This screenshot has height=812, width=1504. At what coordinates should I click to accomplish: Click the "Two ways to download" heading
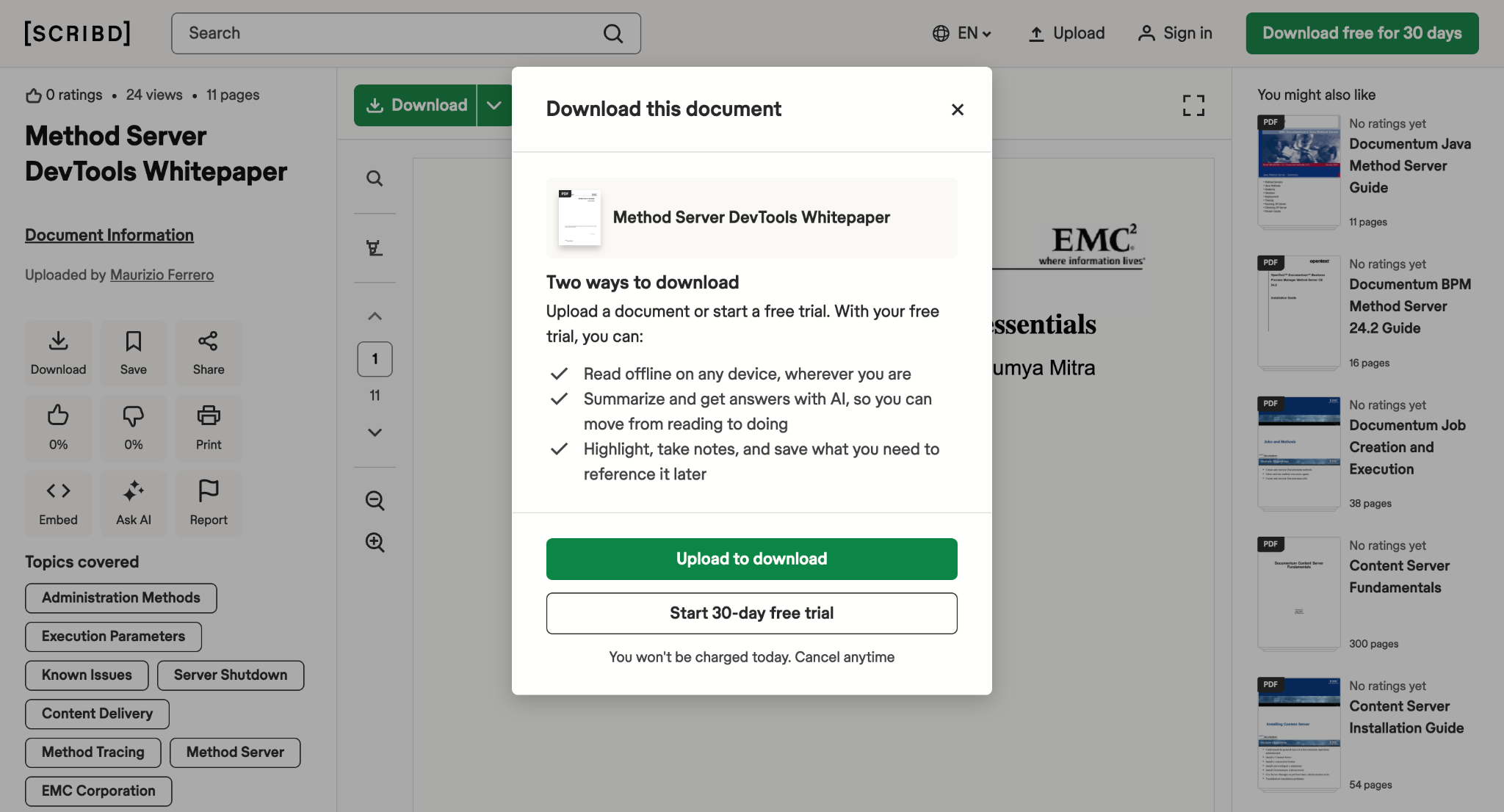click(643, 283)
